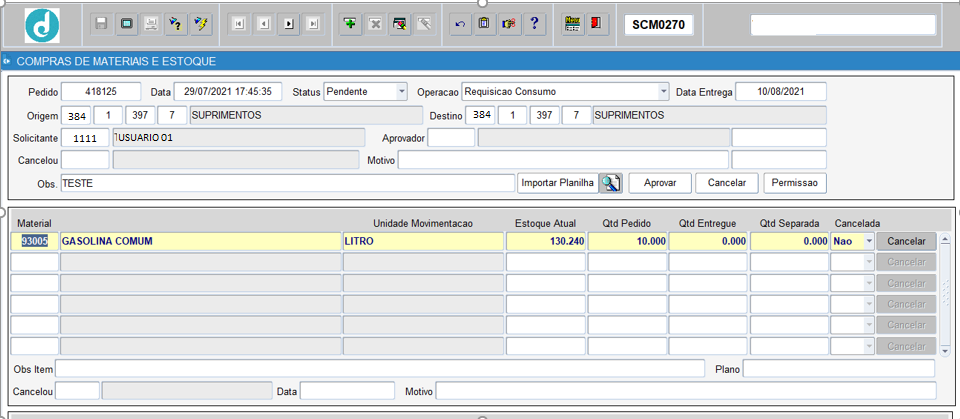Click the window-with-pointer icon beside delete
Image resolution: width=960 pixels, height=419 pixels.
400,25
